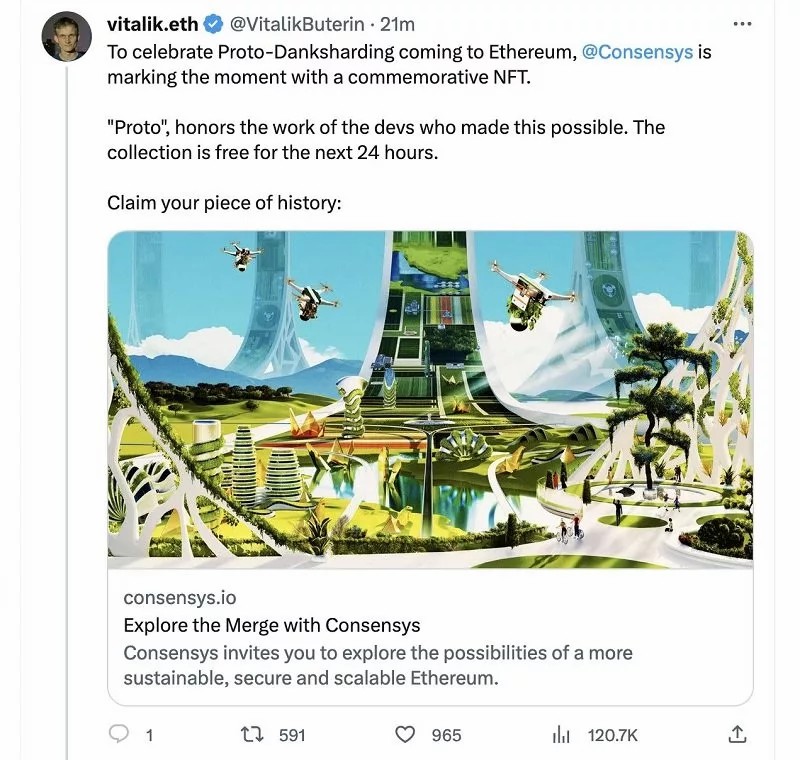Open view analytics bar chart icon
The width and height of the screenshot is (800, 760).
coord(561,735)
